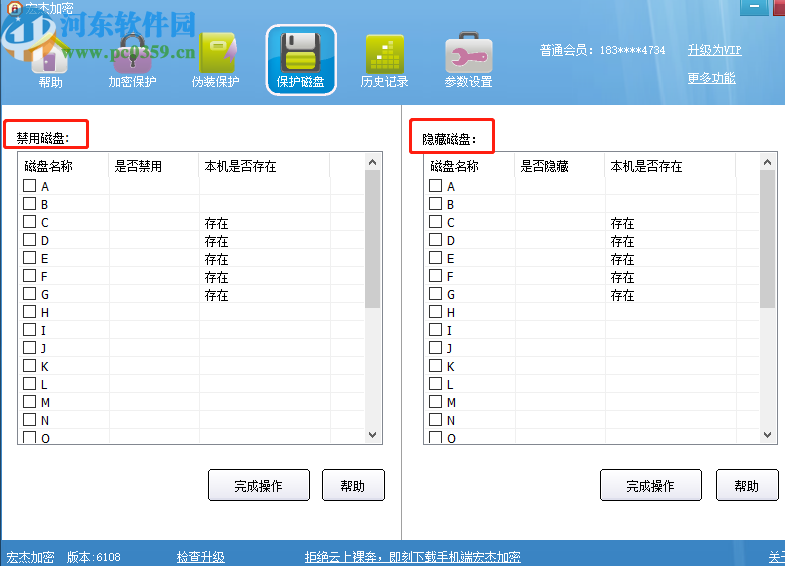Check disk E in 隐藏磁盘 list
This screenshot has width=785, height=566.
pyautogui.click(x=436, y=258)
